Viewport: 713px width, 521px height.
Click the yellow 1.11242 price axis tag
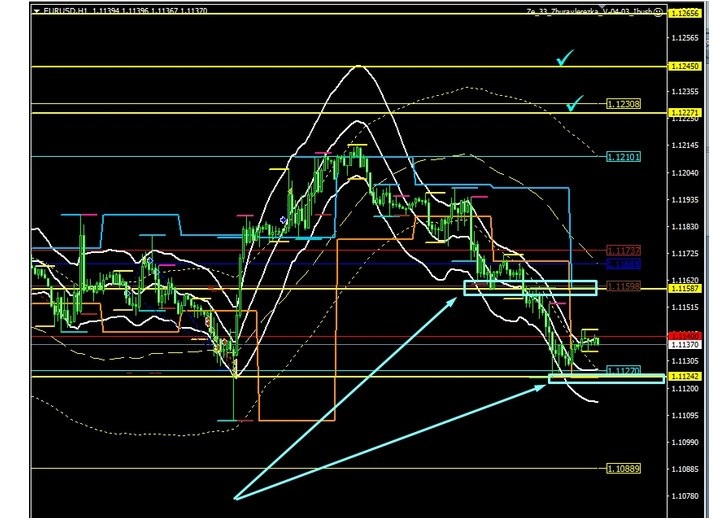(684, 376)
